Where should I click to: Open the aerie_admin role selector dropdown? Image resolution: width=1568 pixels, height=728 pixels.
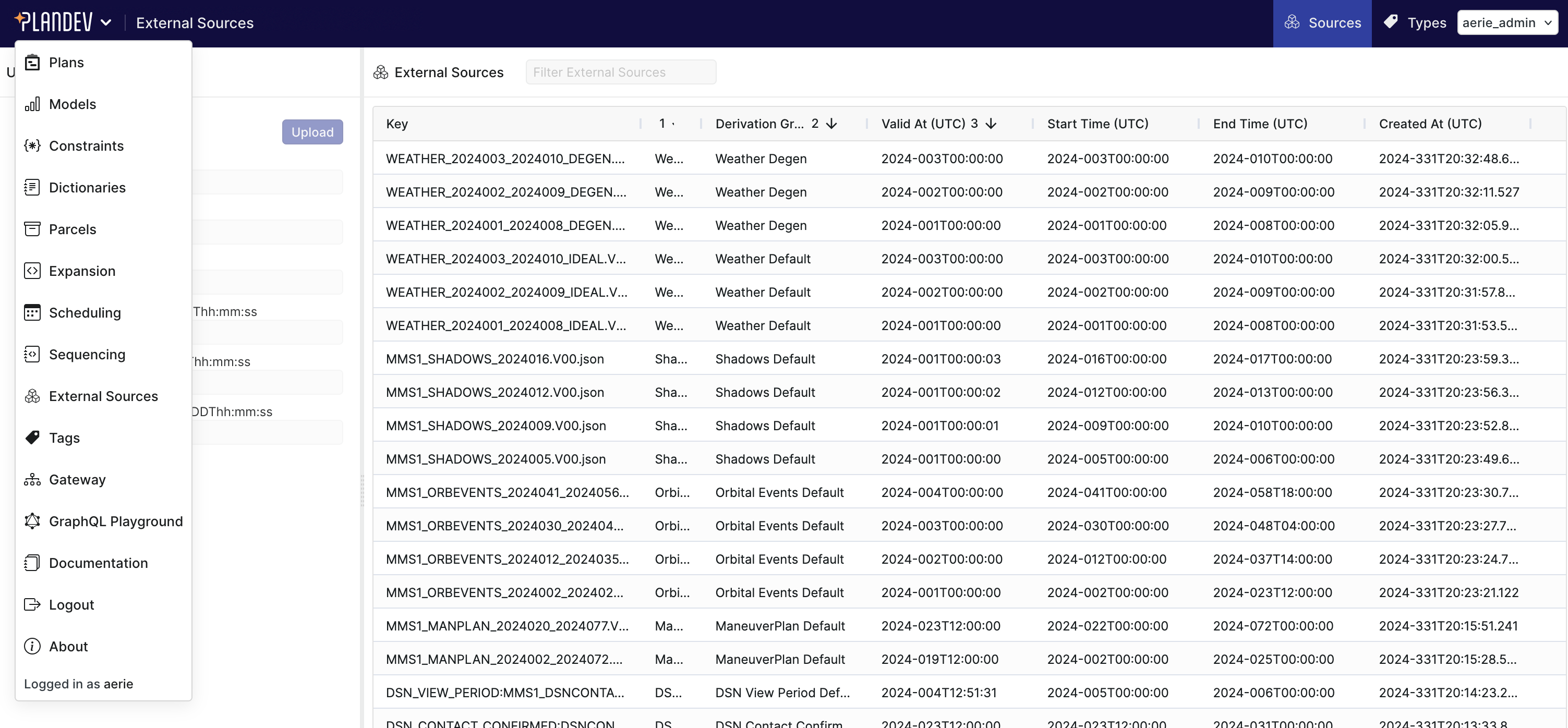pos(1507,22)
